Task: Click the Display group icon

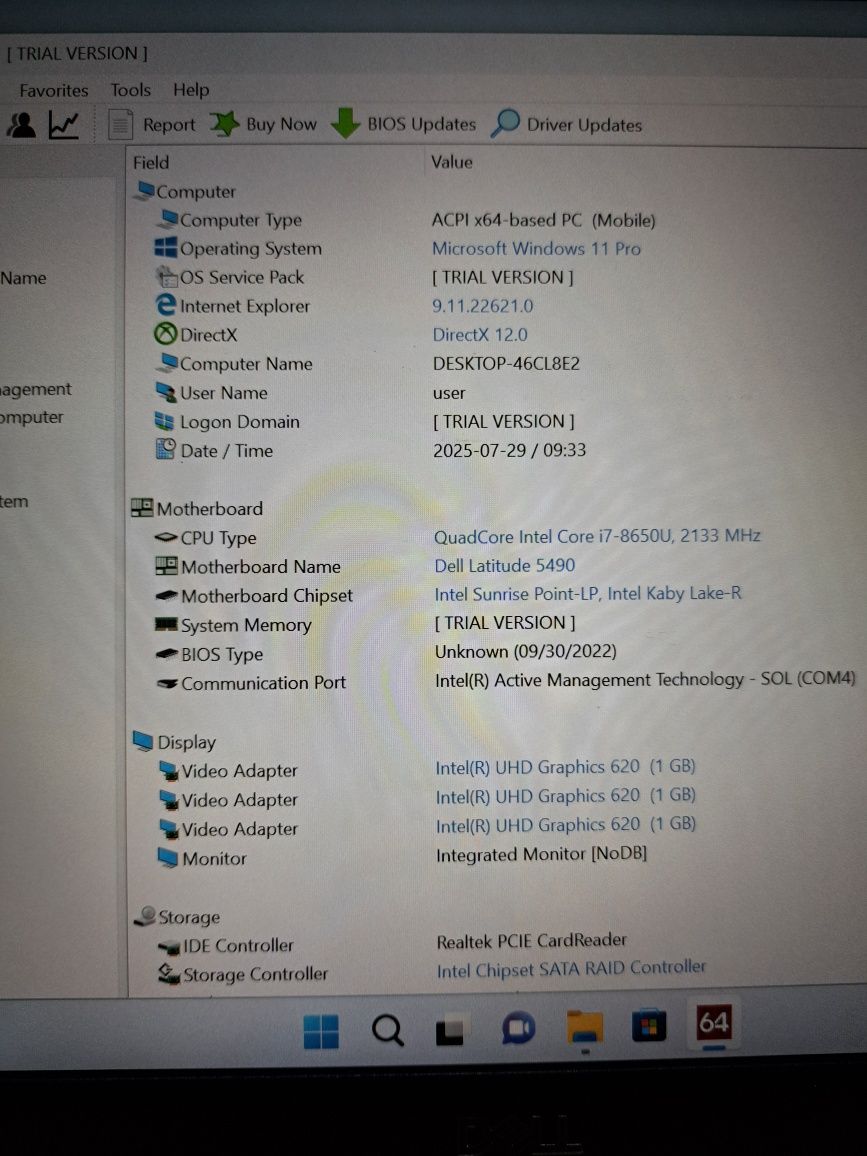Action: point(143,741)
